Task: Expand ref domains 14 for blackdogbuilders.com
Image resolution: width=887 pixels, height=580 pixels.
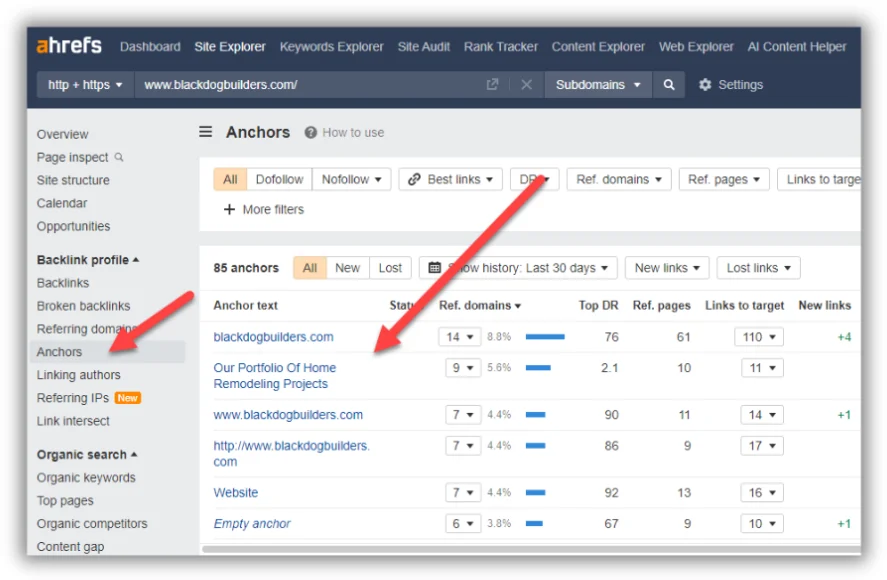Action: (459, 337)
